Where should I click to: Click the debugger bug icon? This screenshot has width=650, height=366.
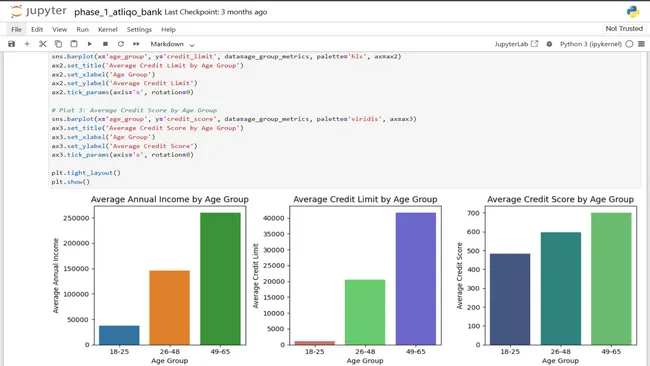point(549,44)
